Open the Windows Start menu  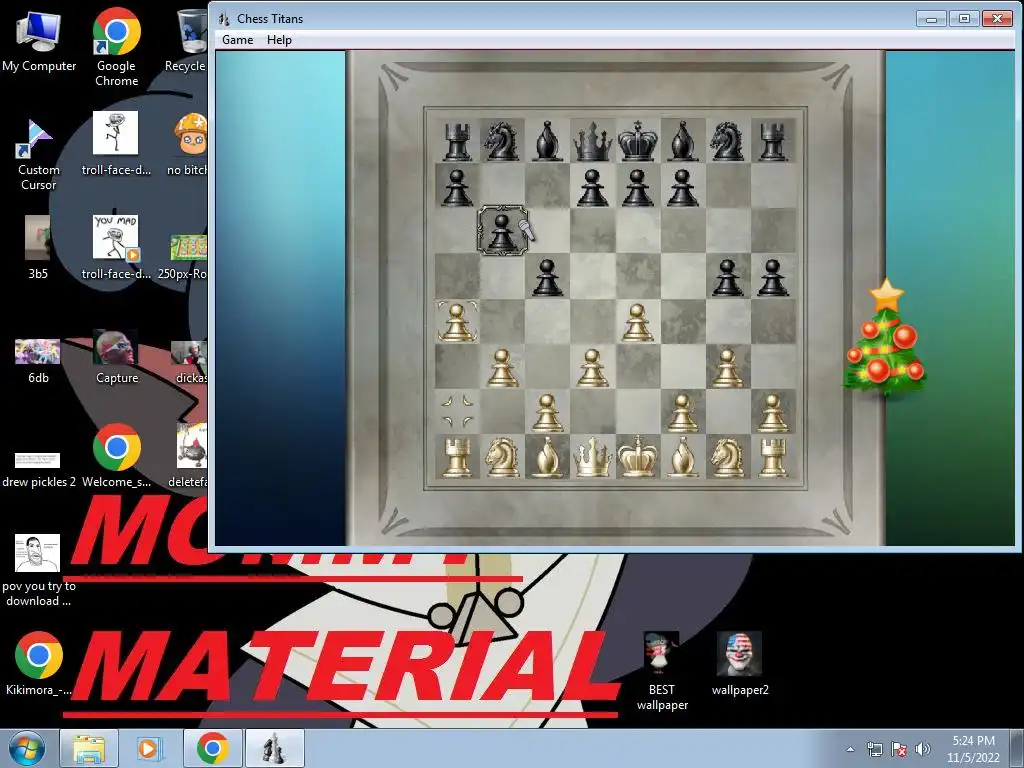tap(27, 749)
